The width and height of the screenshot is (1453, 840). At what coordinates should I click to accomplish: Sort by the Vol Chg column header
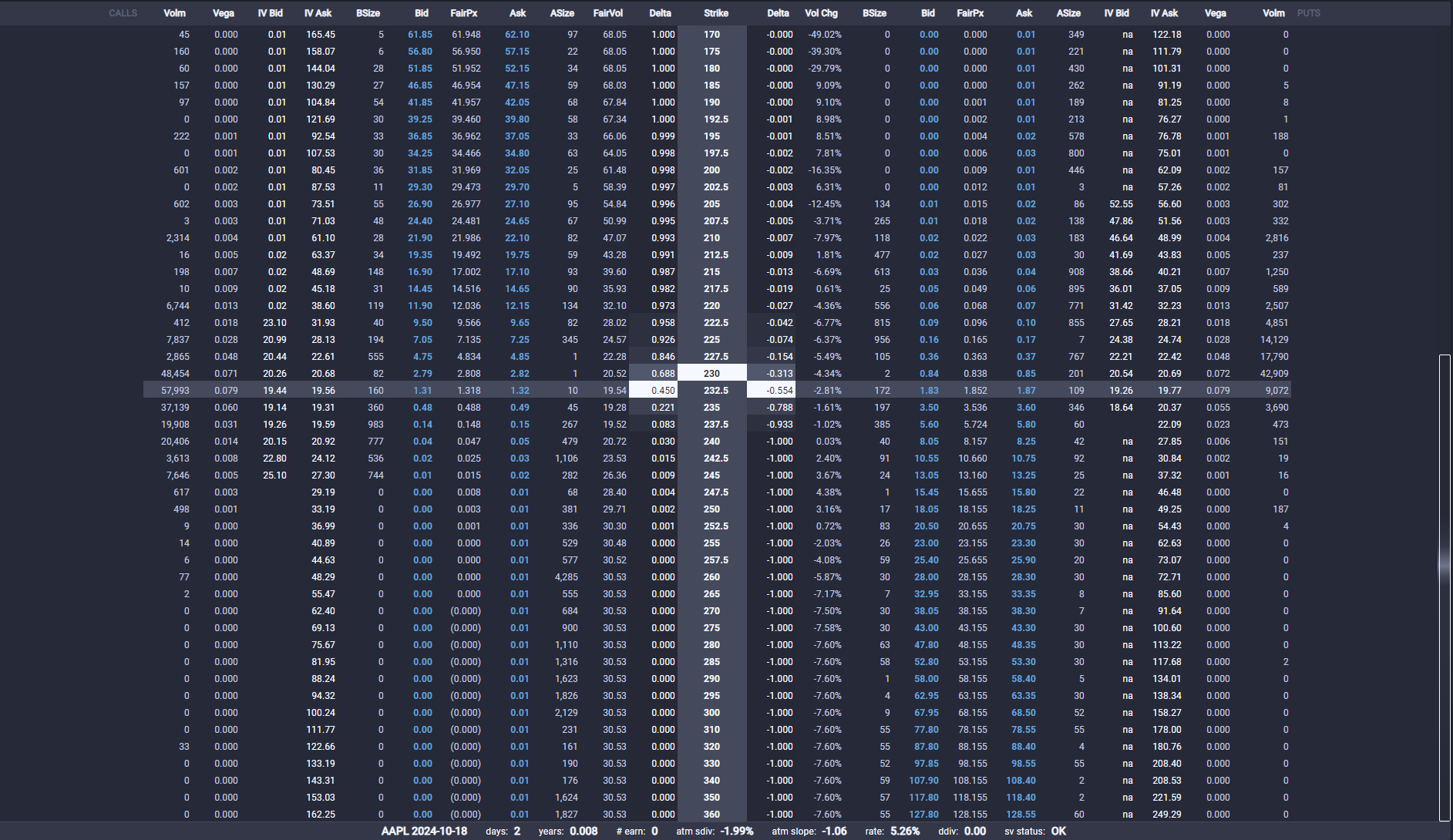pos(821,13)
